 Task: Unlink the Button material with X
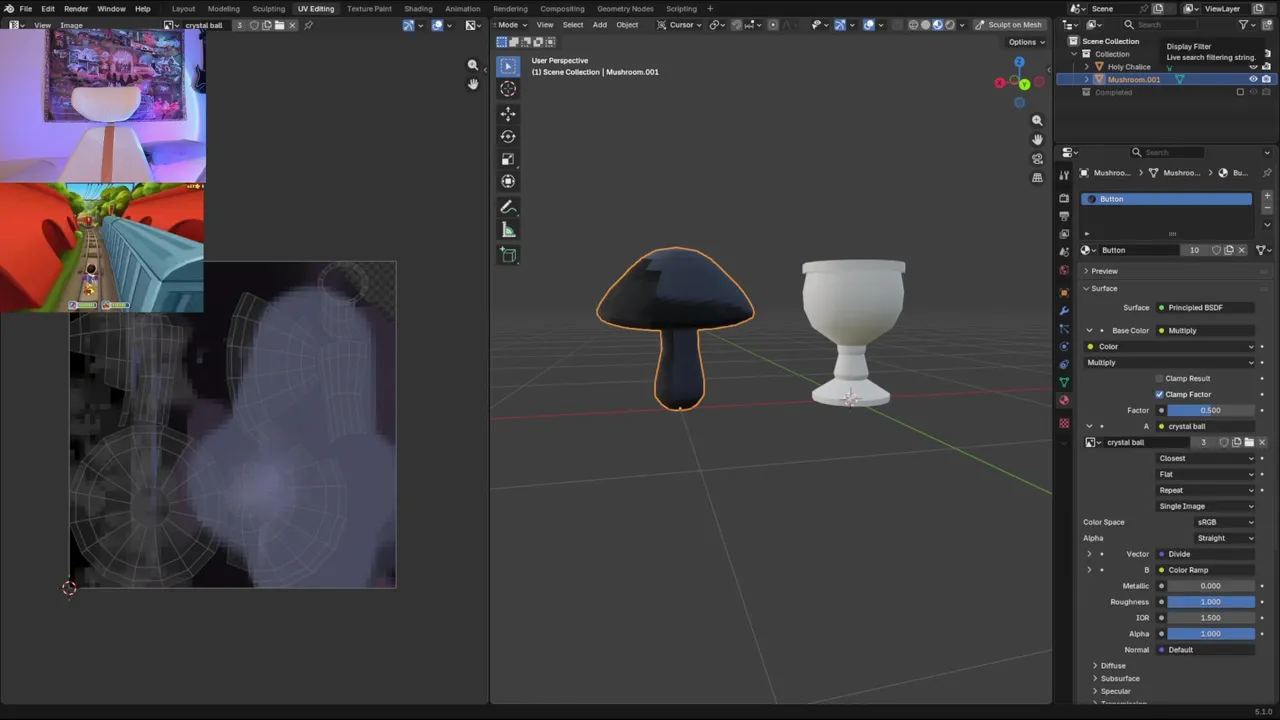(1242, 250)
